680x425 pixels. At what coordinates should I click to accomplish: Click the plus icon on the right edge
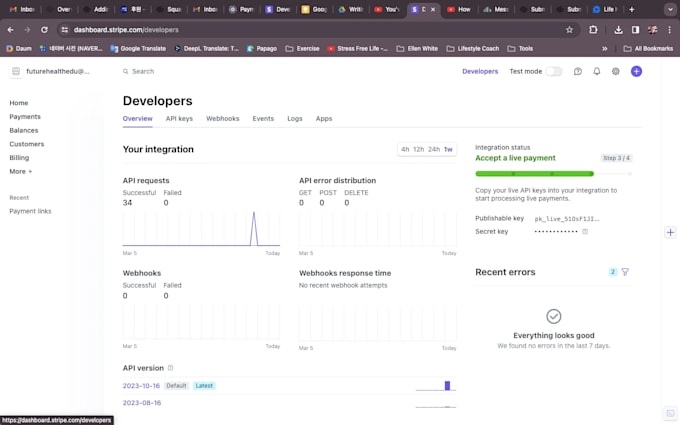[x=670, y=232]
